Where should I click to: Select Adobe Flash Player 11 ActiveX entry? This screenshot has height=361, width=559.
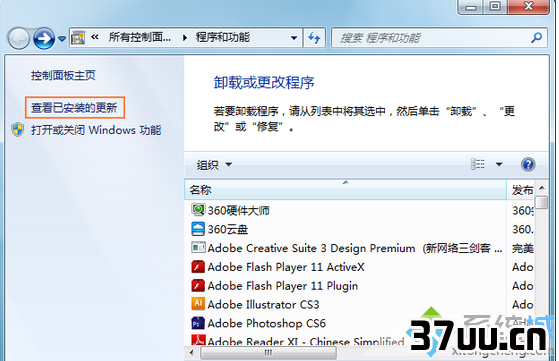pyautogui.click(x=286, y=267)
